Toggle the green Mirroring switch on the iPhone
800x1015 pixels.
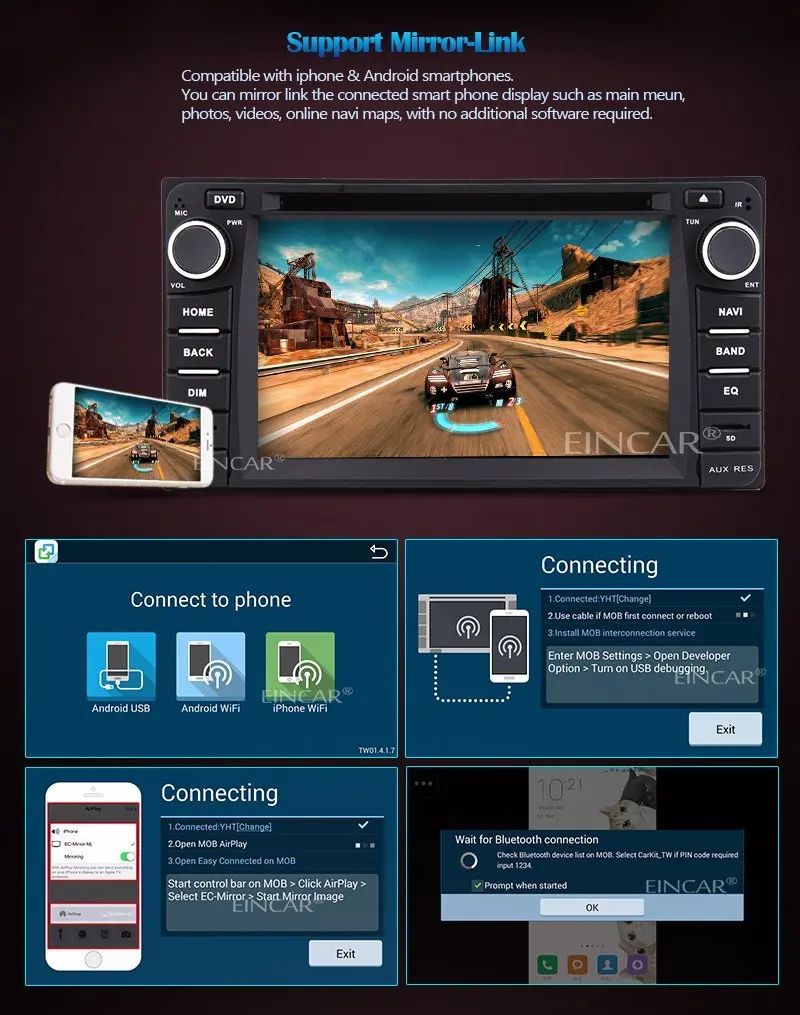[126, 856]
